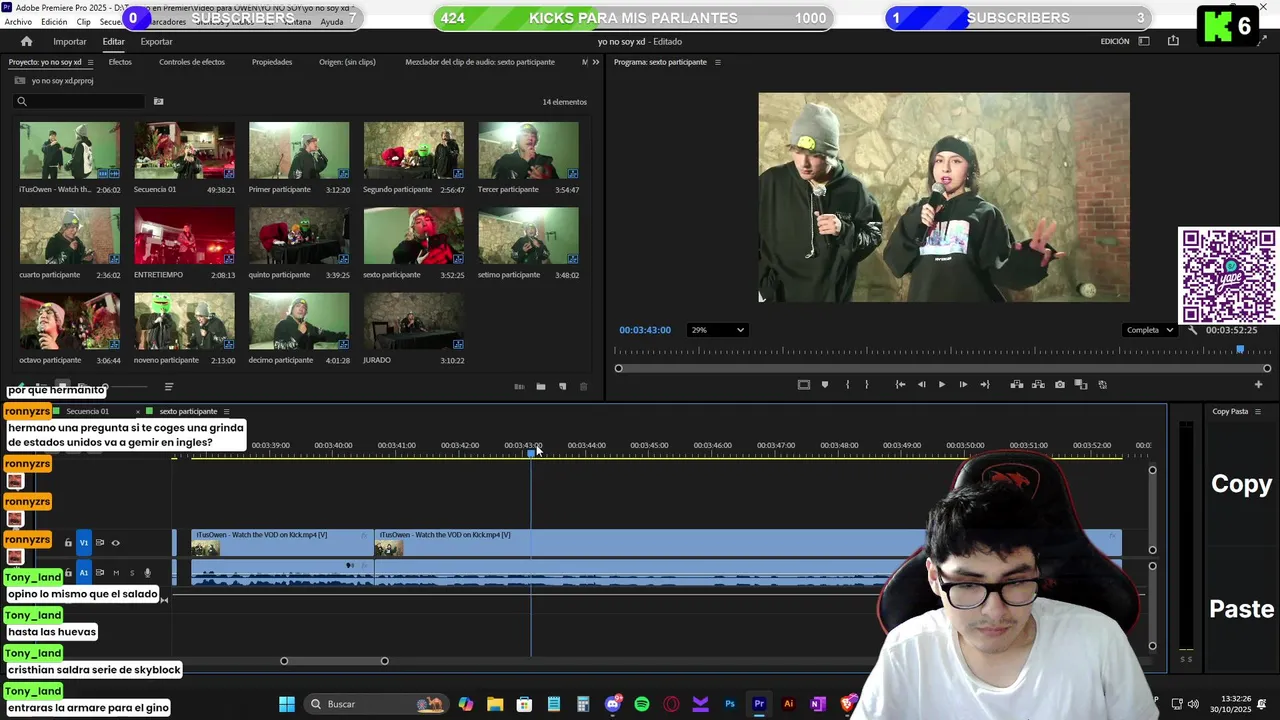Click the Extract button

(x=1038, y=384)
